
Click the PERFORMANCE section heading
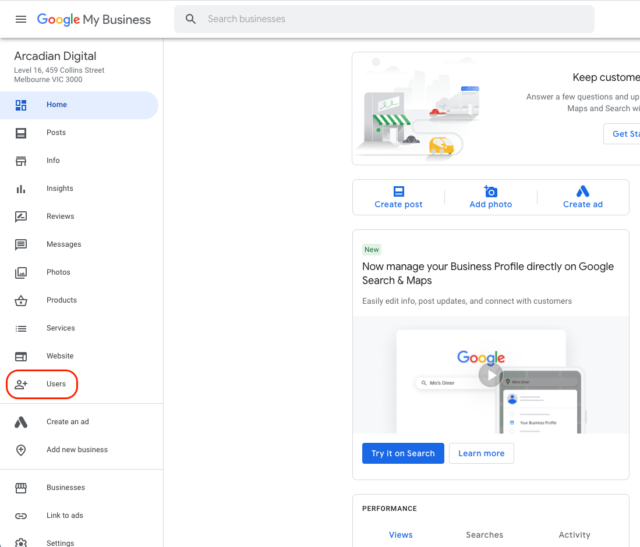389,509
